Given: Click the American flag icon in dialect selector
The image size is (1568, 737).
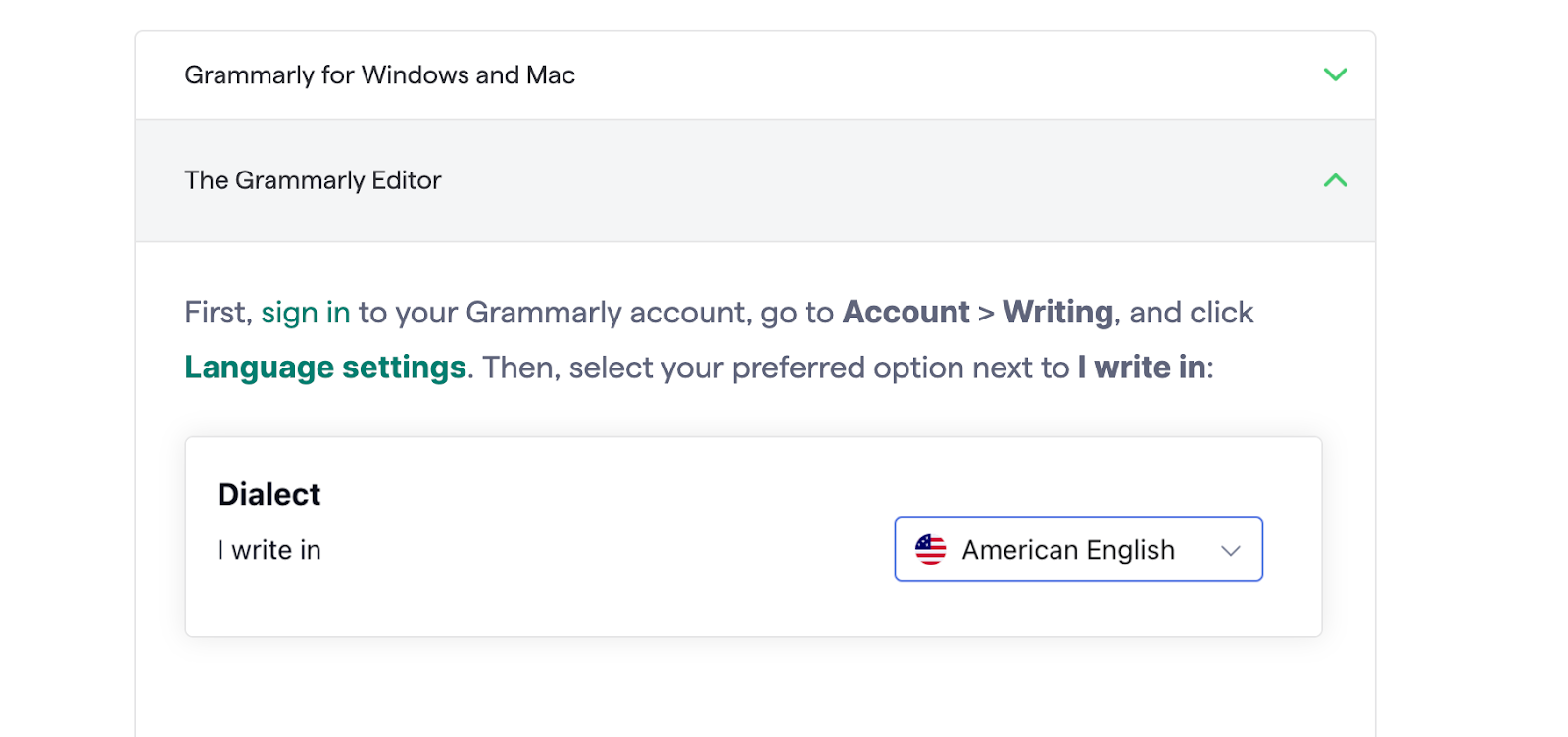Looking at the screenshot, I should click(930, 550).
